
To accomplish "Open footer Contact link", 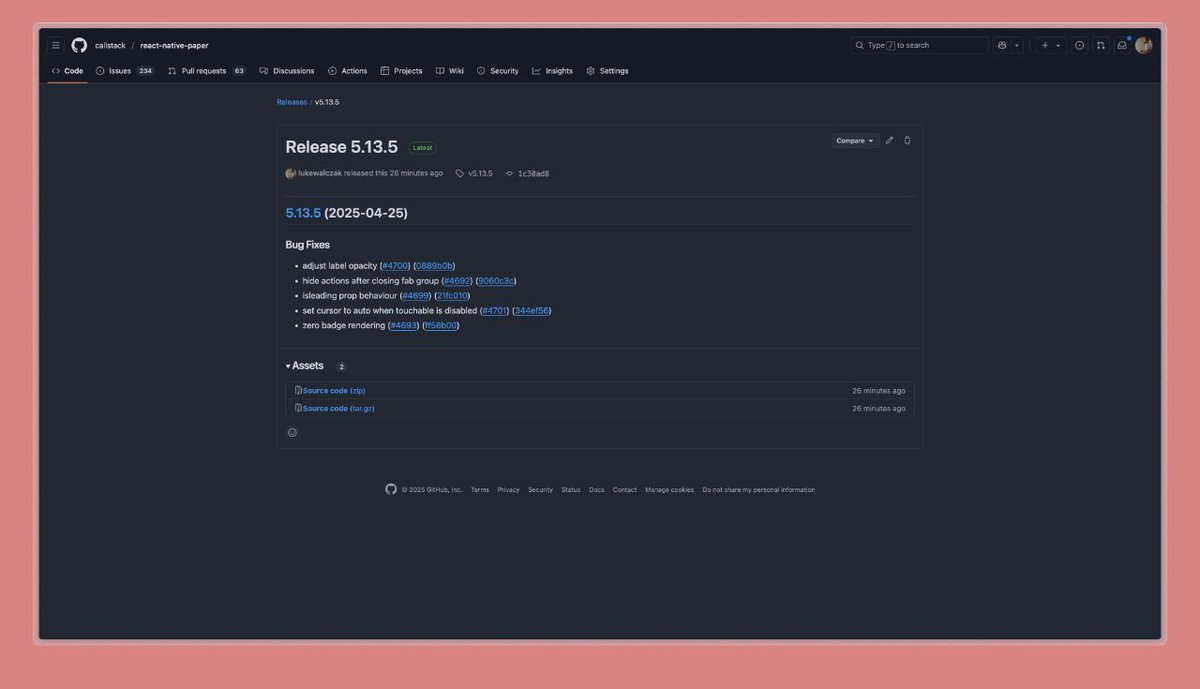I will coord(625,490).
